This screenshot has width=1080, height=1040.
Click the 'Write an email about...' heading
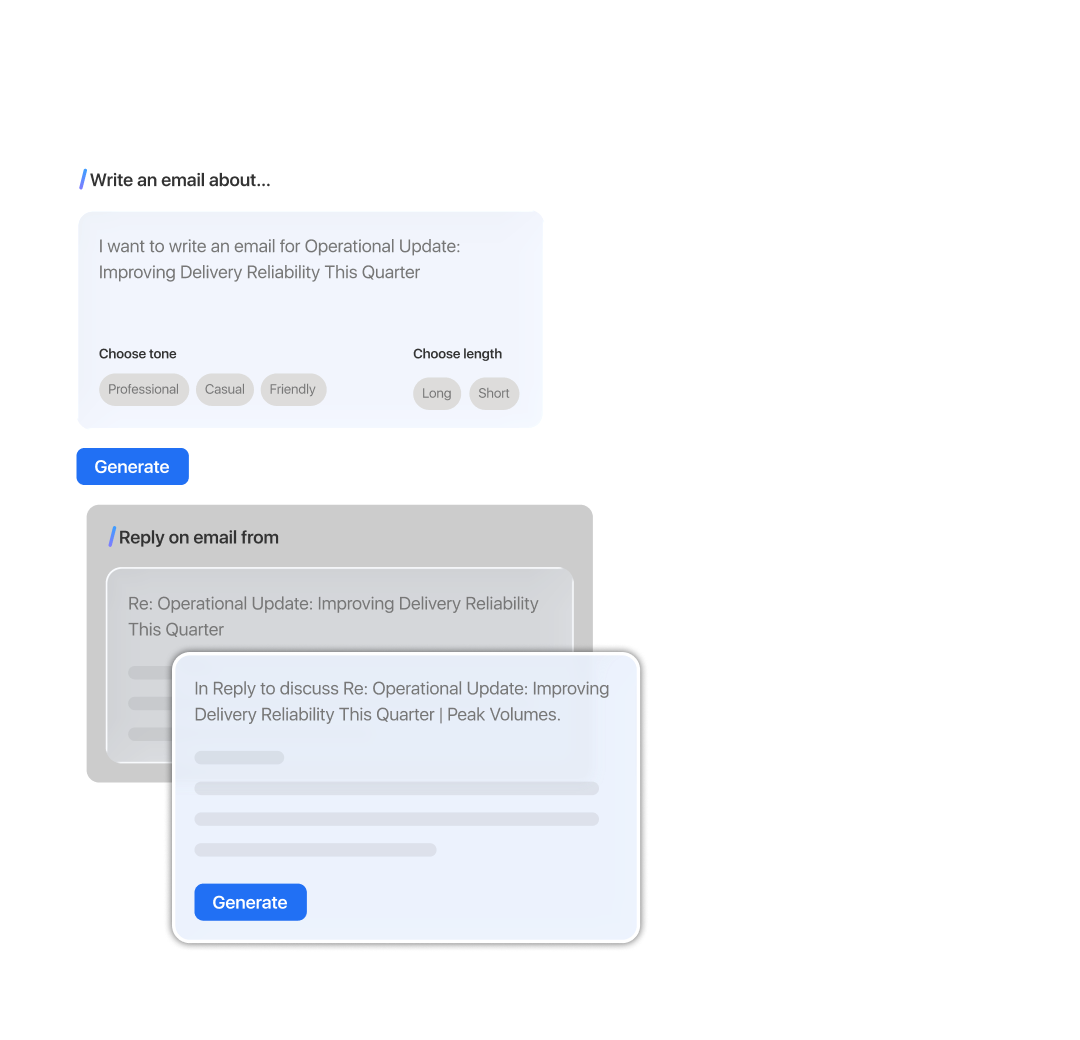coord(180,180)
